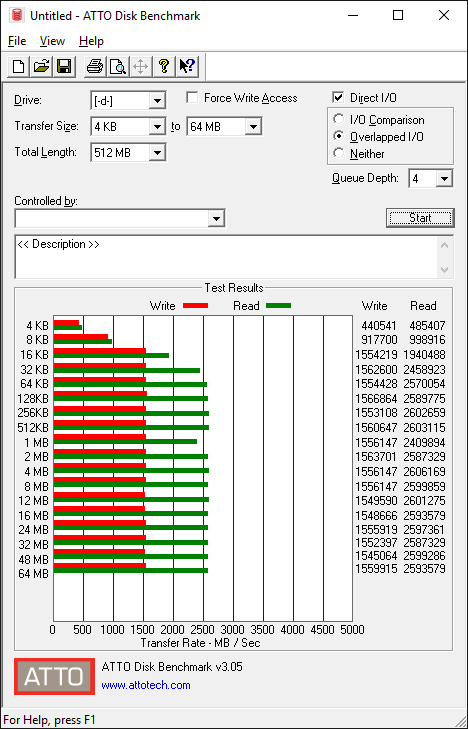The width and height of the screenshot is (468, 729).
Task: Click the New document toolbar icon
Action: pyautogui.click(x=18, y=66)
